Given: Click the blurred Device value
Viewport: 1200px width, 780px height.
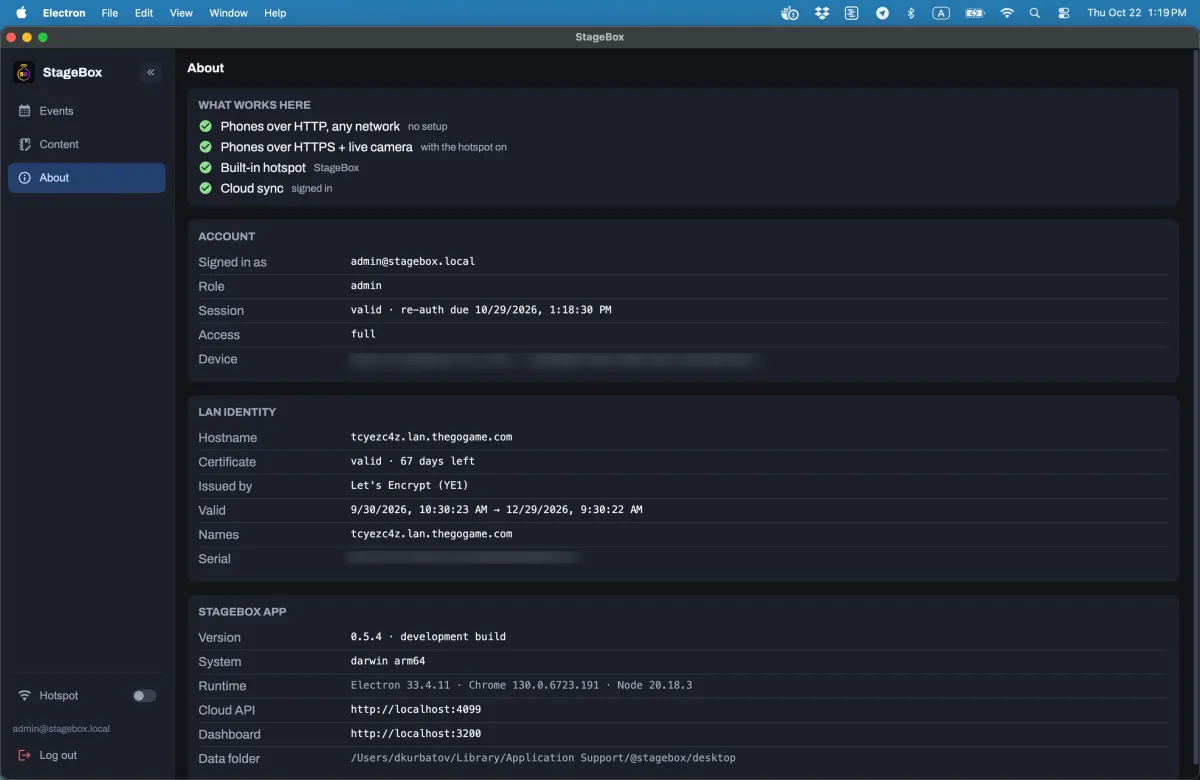Looking at the screenshot, I should coord(555,359).
